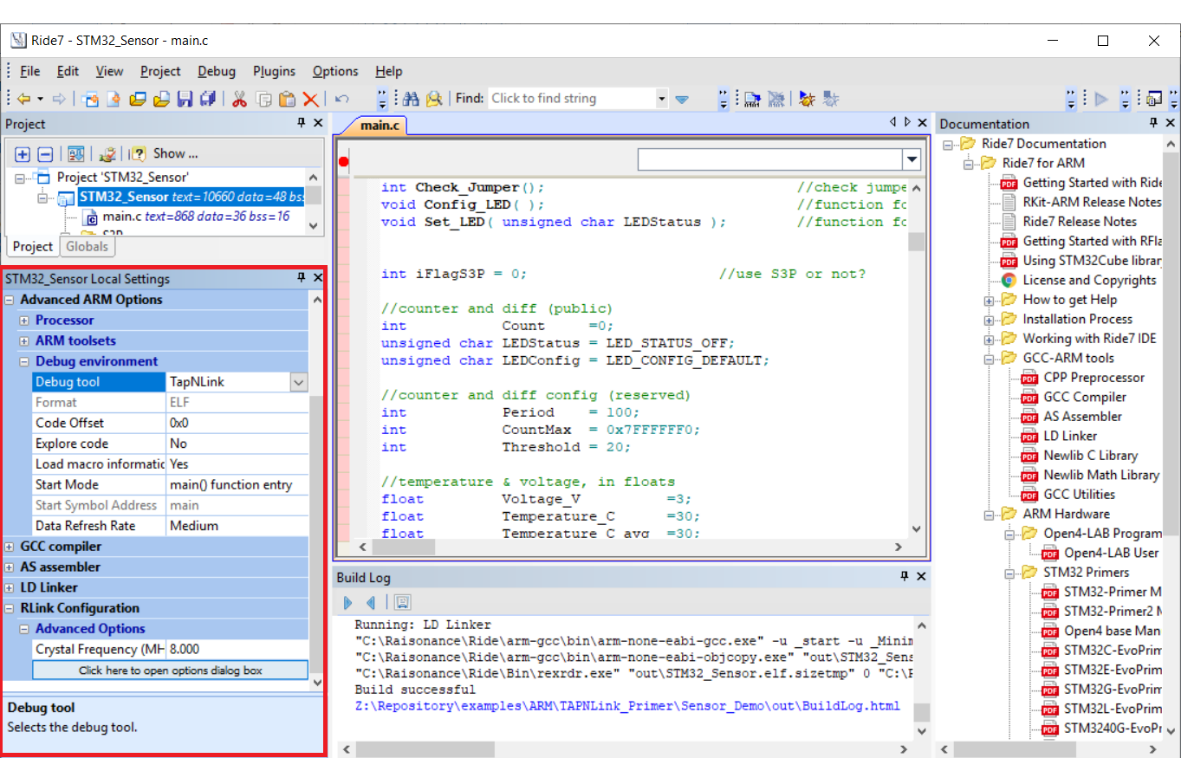Open the BuildLog.html link in Build Log

click(627, 706)
